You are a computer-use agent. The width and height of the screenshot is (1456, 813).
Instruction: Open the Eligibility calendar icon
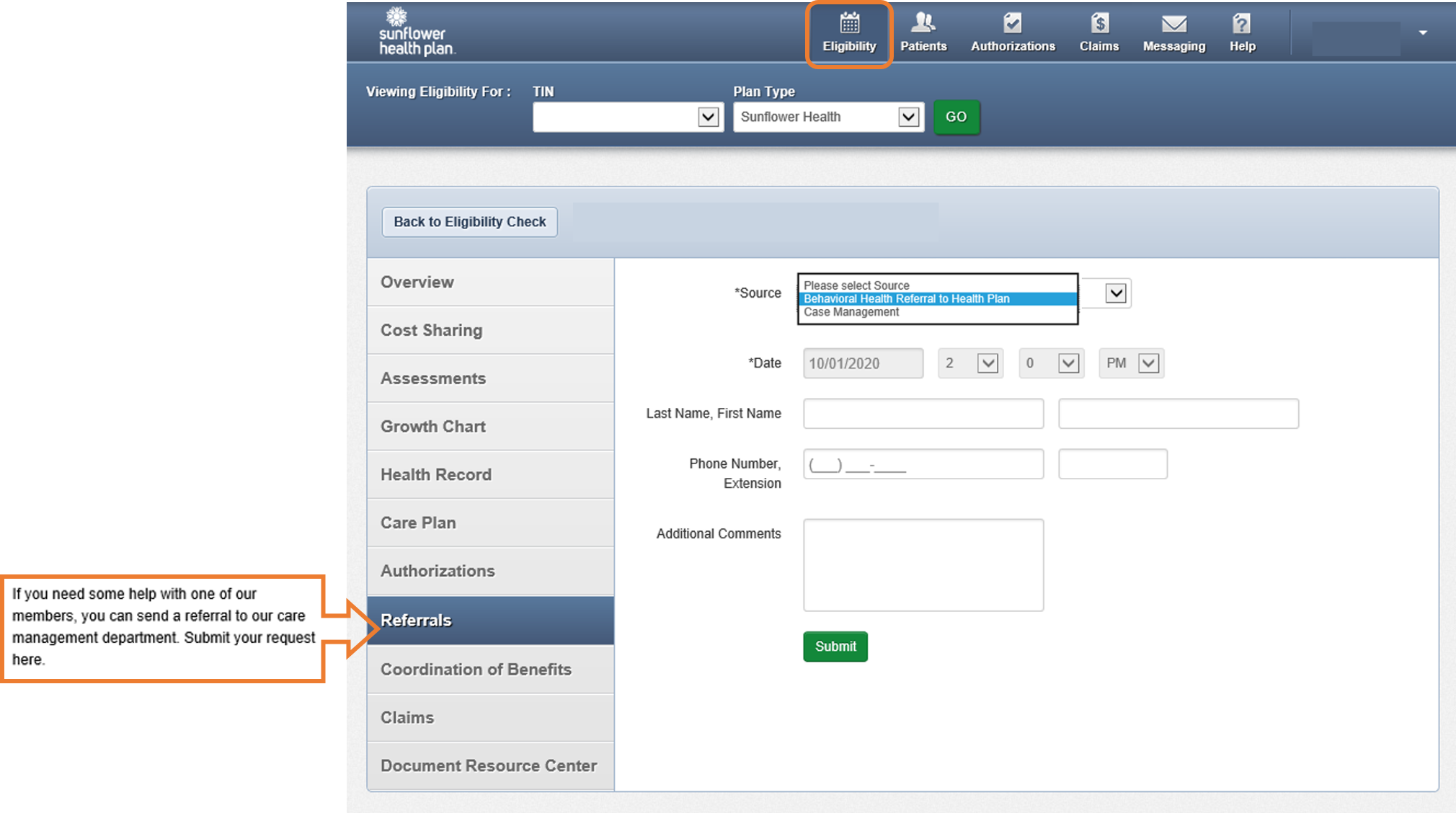(x=849, y=24)
